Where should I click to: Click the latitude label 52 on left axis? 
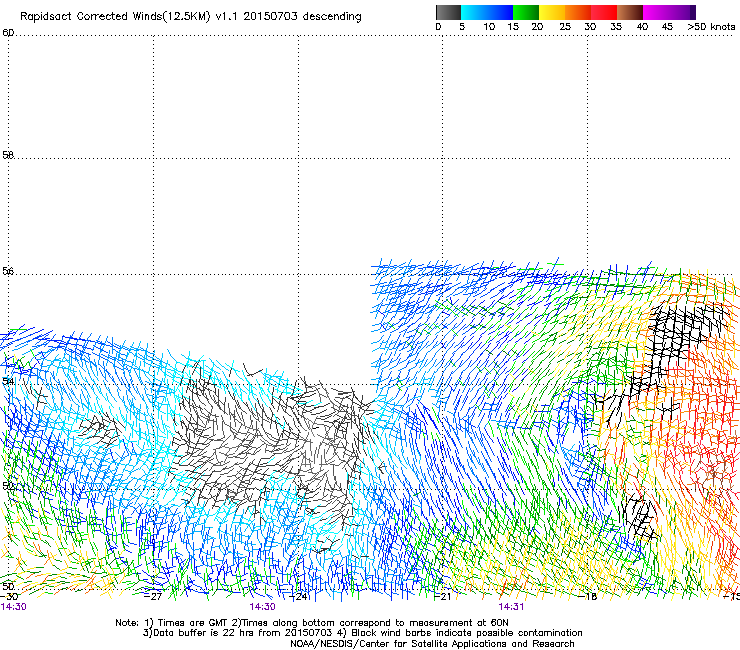tap(8, 485)
